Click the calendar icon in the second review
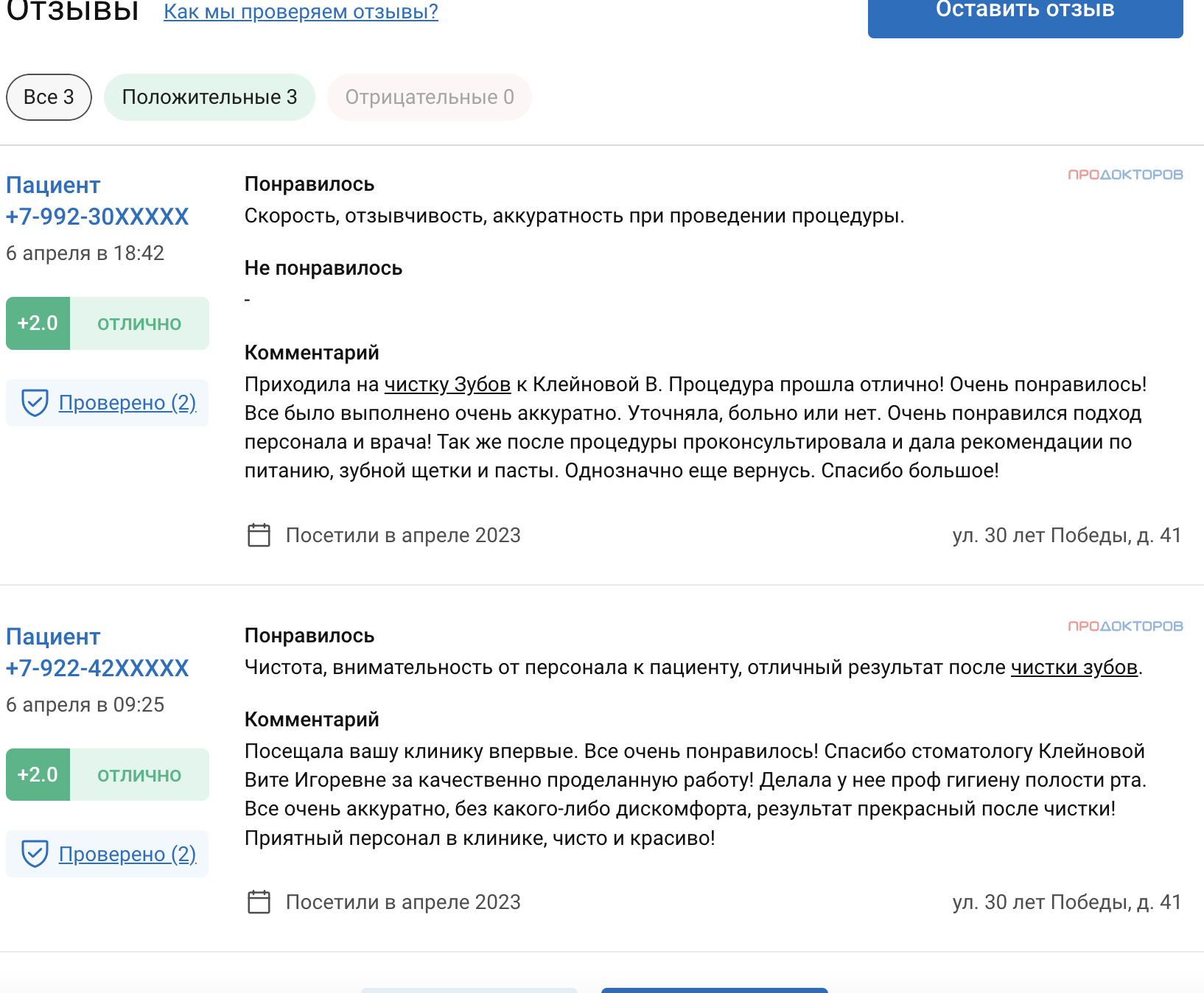 259,902
